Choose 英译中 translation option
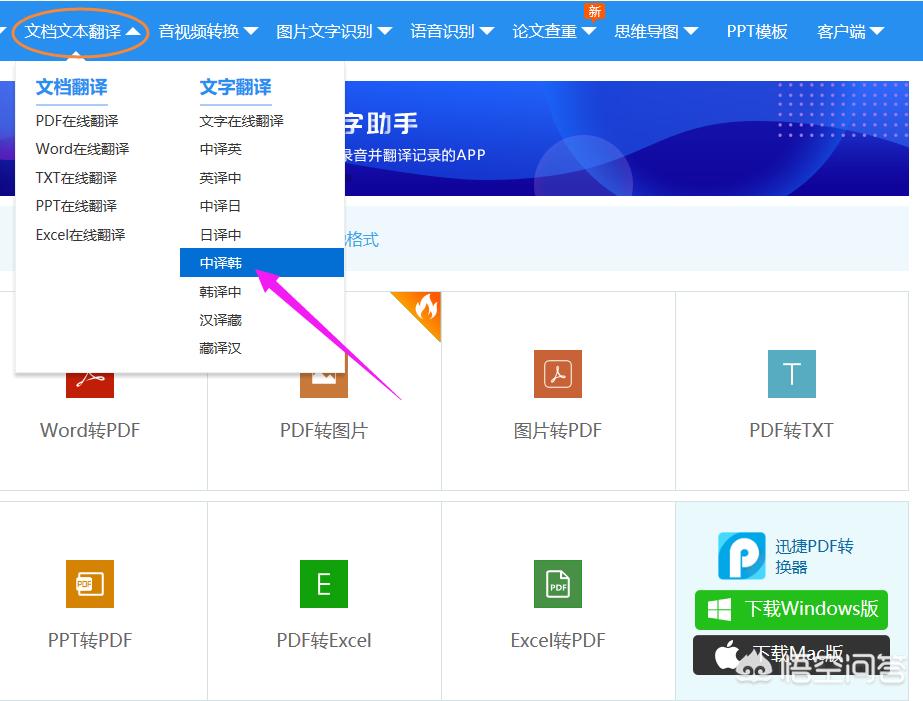 pyautogui.click(x=220, y=177)
